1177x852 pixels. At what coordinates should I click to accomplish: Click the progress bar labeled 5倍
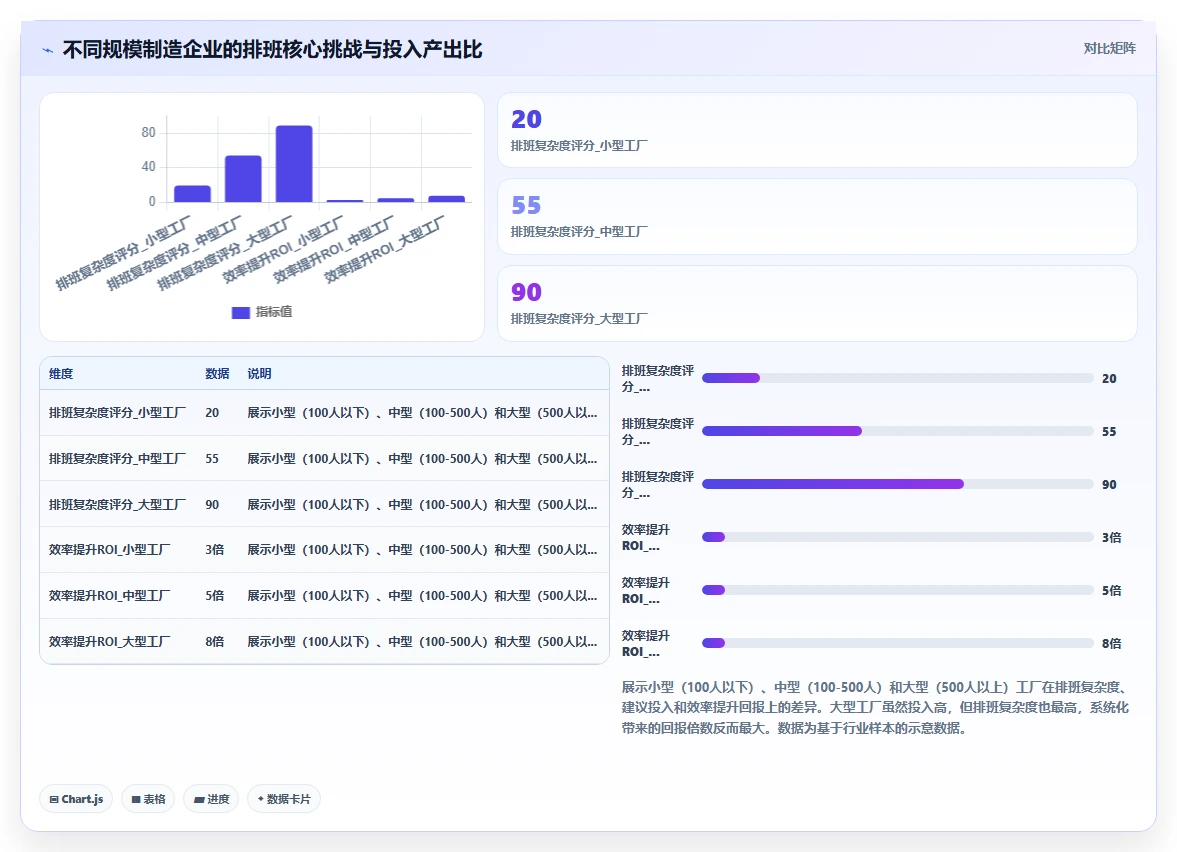point(897,590)
